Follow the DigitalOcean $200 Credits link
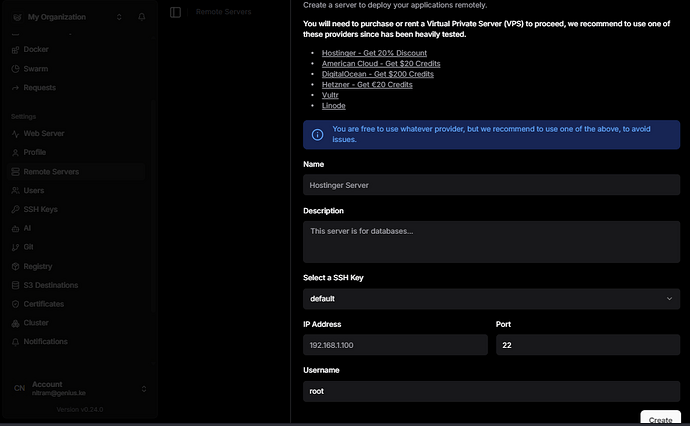This screenshot has height=426, width=690. click(377, 74)
